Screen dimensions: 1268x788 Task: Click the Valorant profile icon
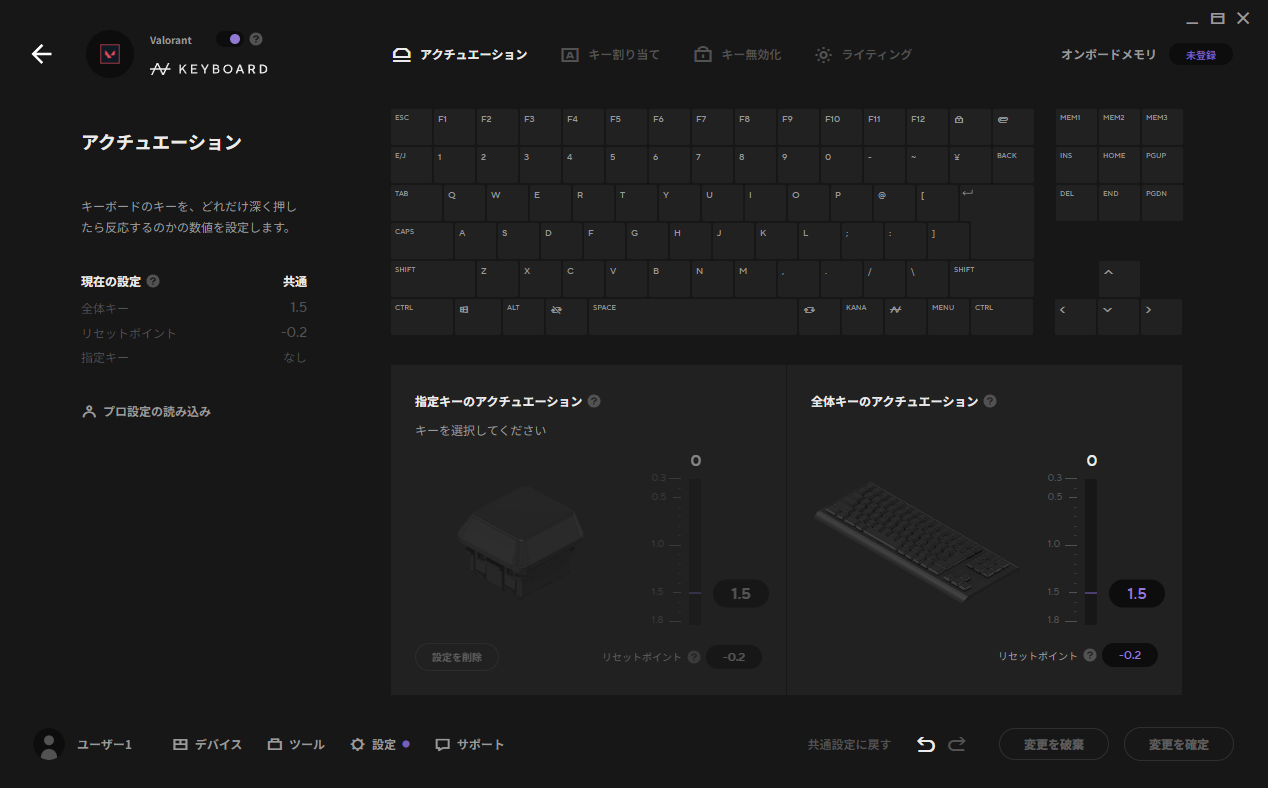(110, 54)
